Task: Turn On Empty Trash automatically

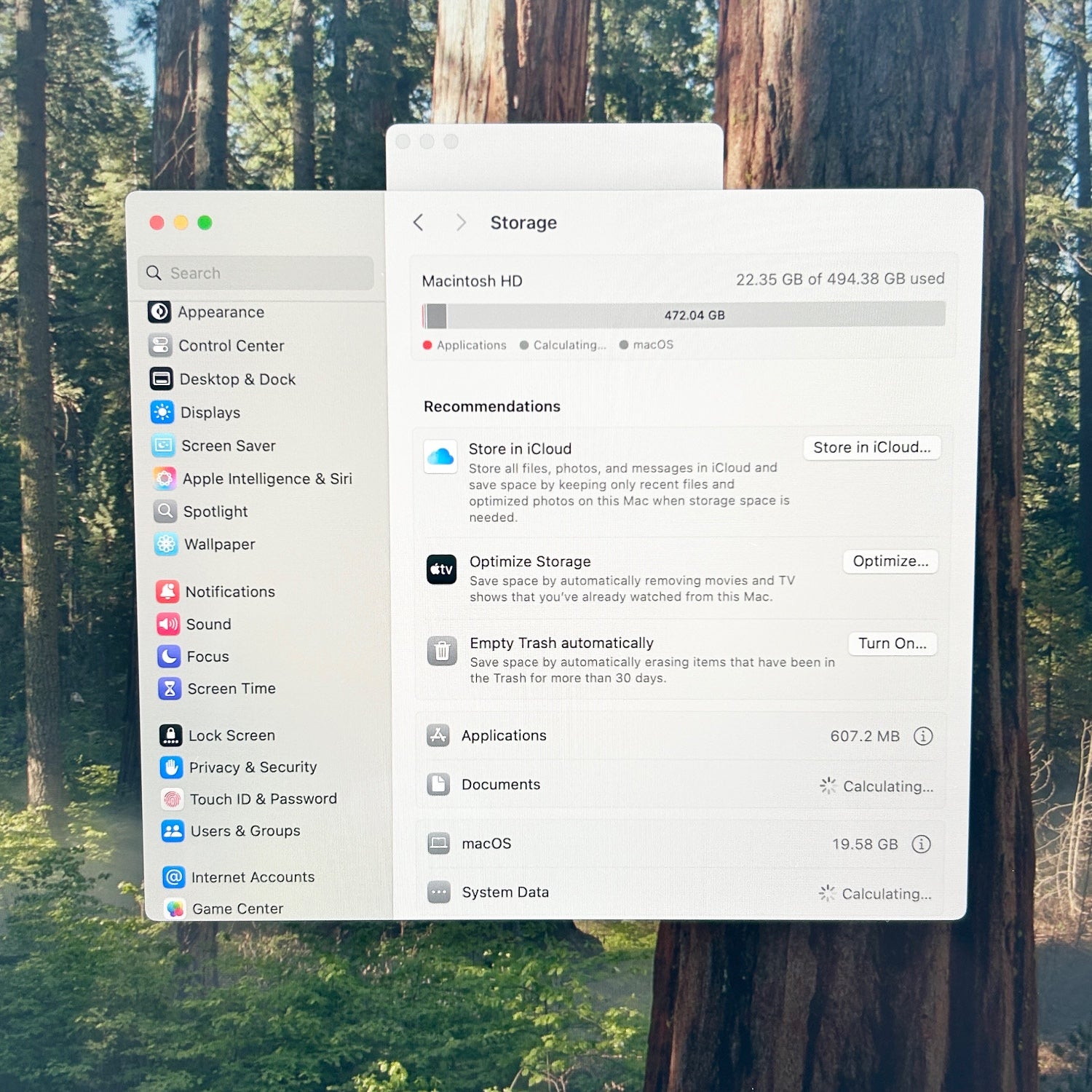Action: coord(892,644)
